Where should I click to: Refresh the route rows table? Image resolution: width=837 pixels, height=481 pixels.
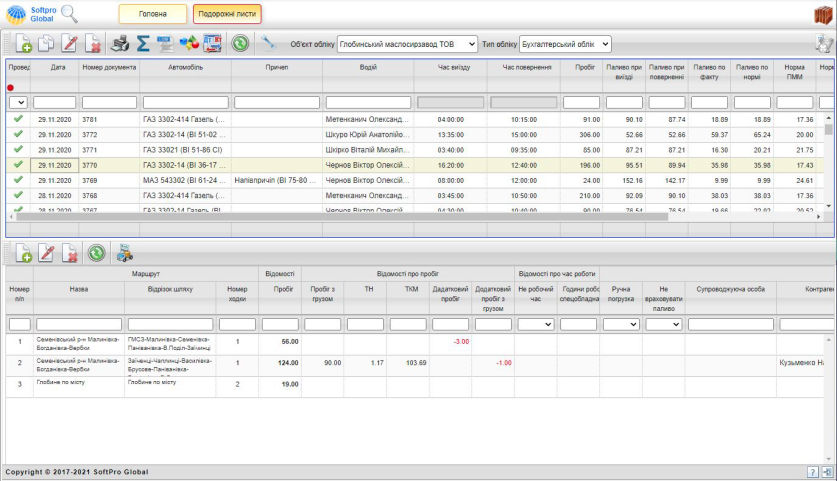(x=97, y=253)
